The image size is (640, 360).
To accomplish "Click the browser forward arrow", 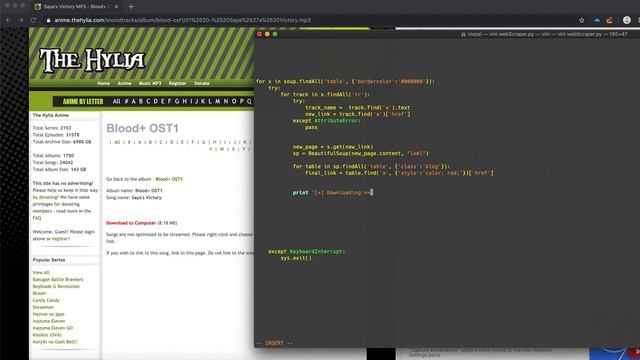I will coord(21,20).
